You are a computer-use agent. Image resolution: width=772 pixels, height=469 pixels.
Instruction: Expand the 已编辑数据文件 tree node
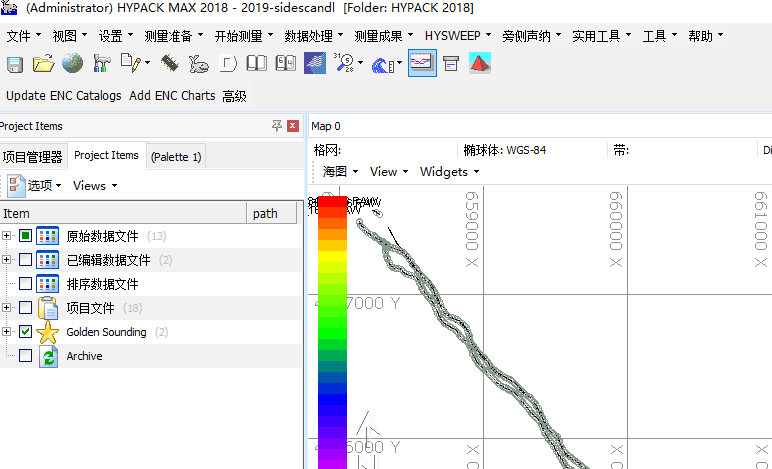(x=6, y=260)
